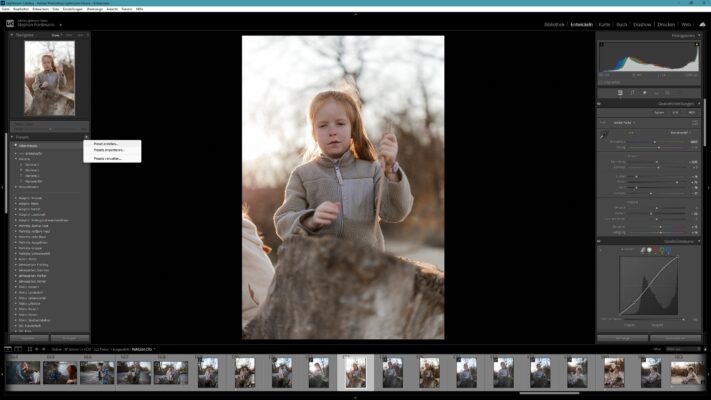Click the Zurücksetzen button at bottom right

click(x=676, y=338)
